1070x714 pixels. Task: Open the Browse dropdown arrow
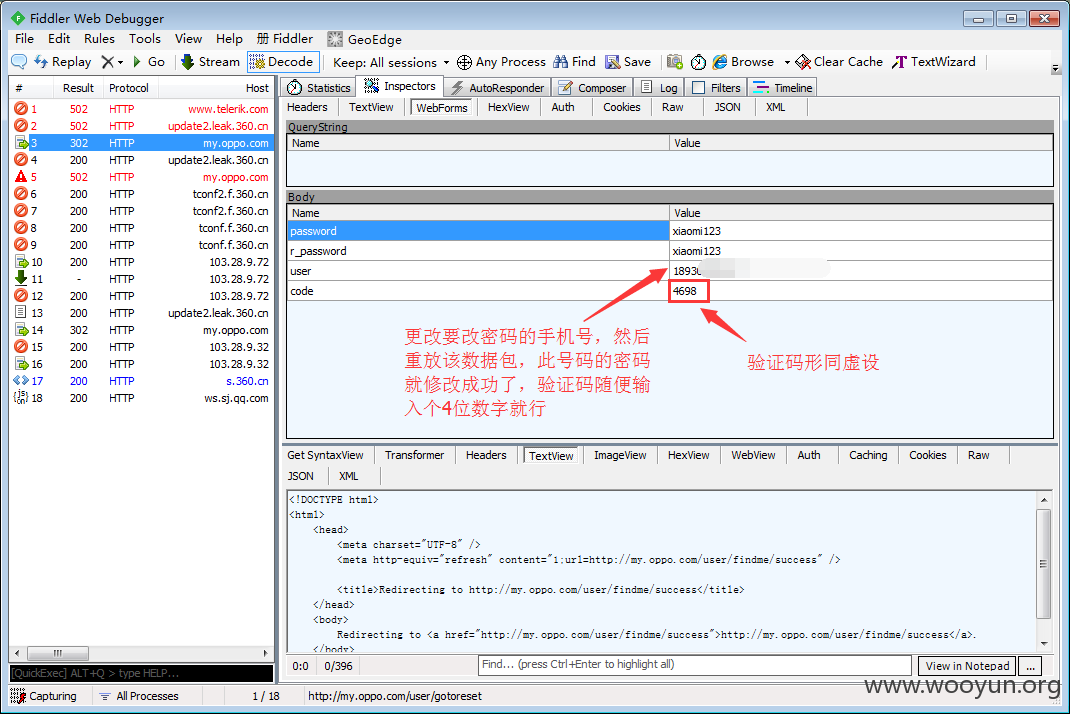[787, 62]
